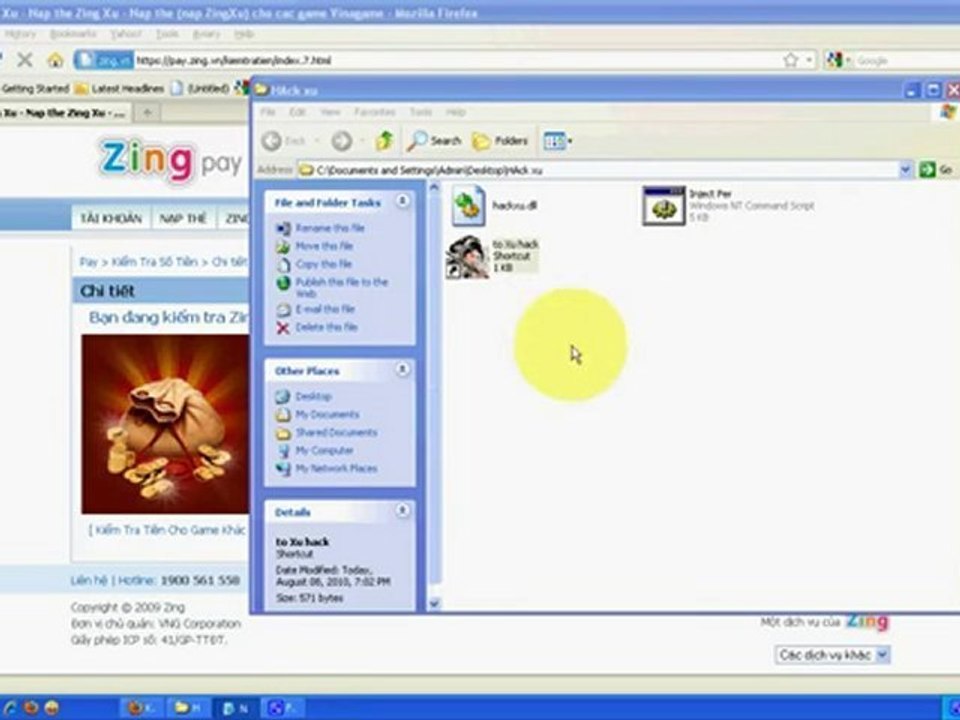Click Rename this file task

point(329,228)
